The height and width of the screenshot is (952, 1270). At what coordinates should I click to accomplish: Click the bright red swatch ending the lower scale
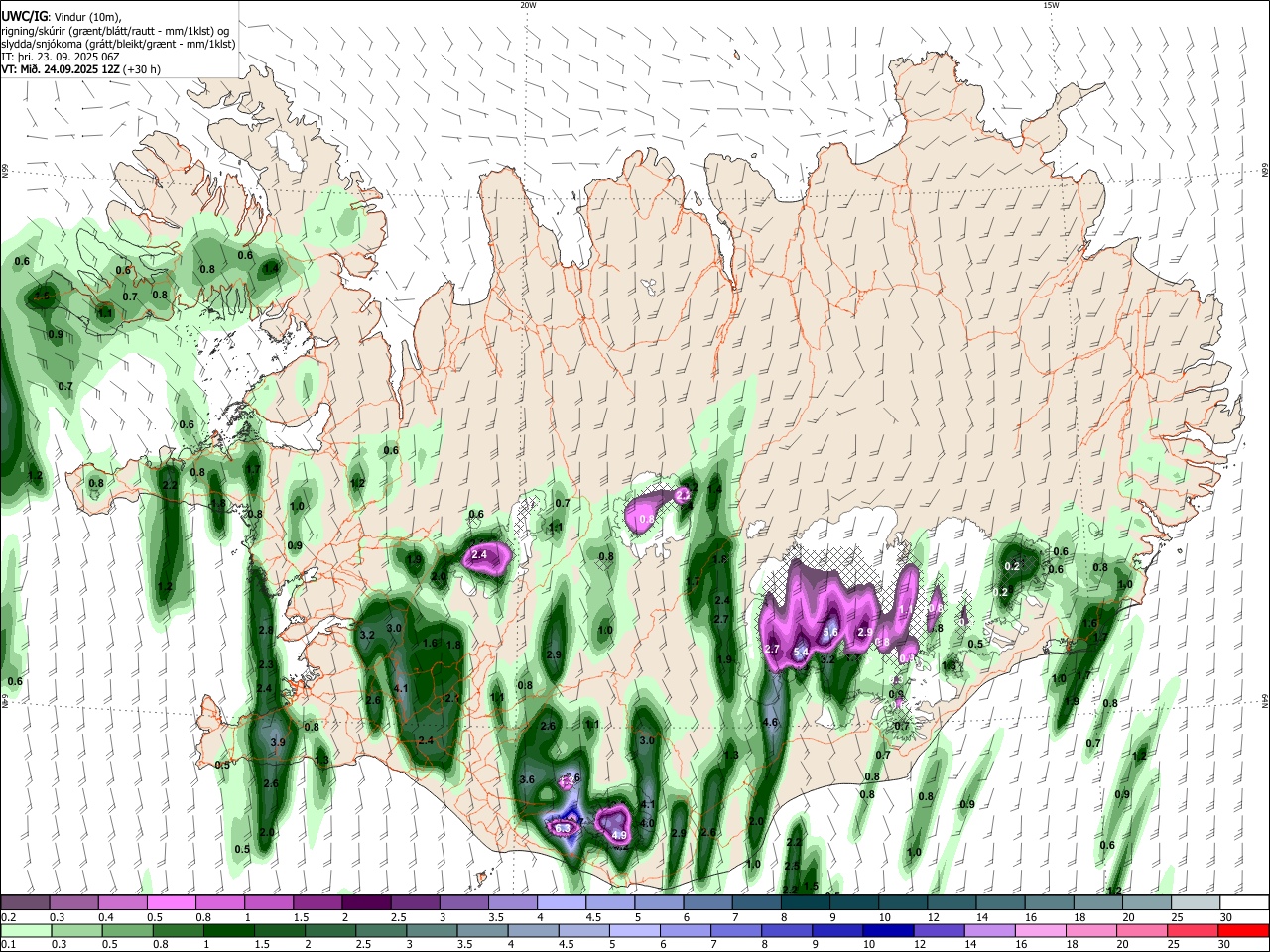pos(1242,931)
